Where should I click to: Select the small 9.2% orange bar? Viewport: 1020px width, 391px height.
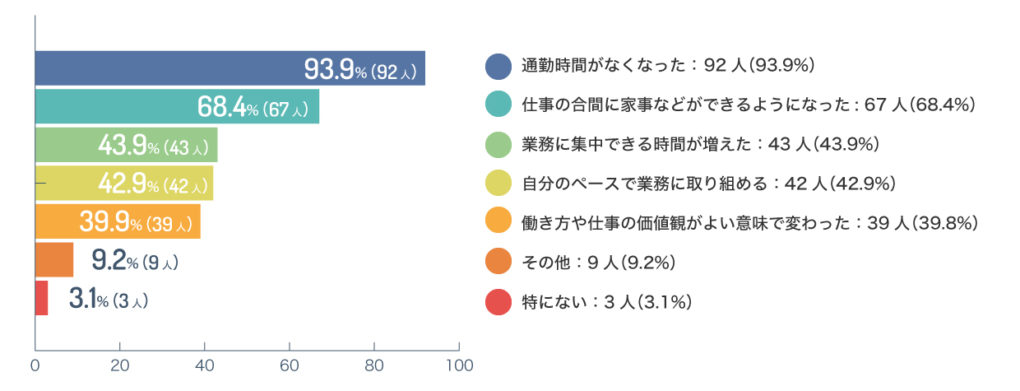tap(54, 260)
